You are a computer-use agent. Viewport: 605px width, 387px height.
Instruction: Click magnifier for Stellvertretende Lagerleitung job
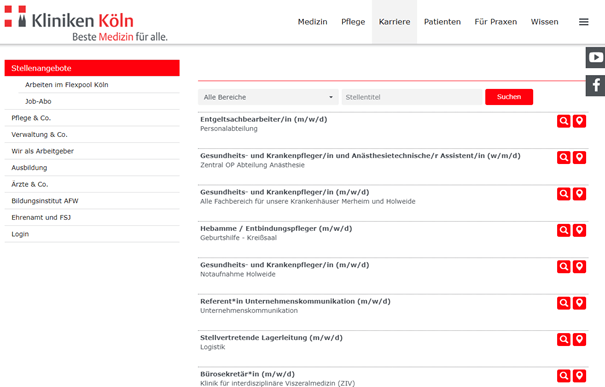pos(564,340)
